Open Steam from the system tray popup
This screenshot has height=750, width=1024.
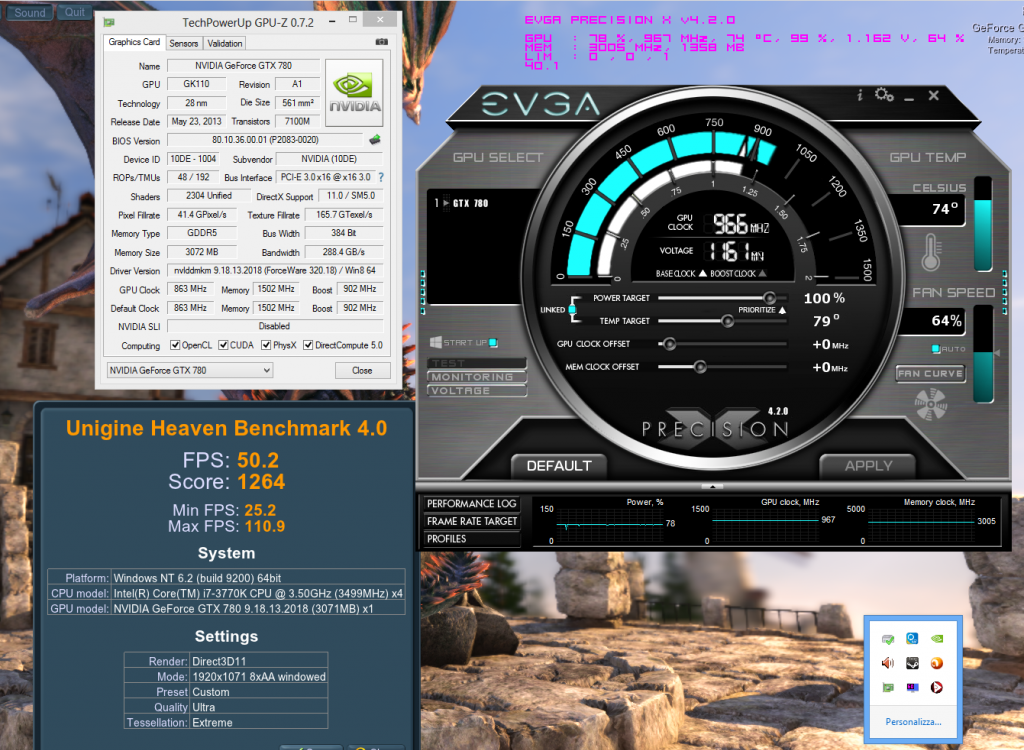(x=912, y=662)
